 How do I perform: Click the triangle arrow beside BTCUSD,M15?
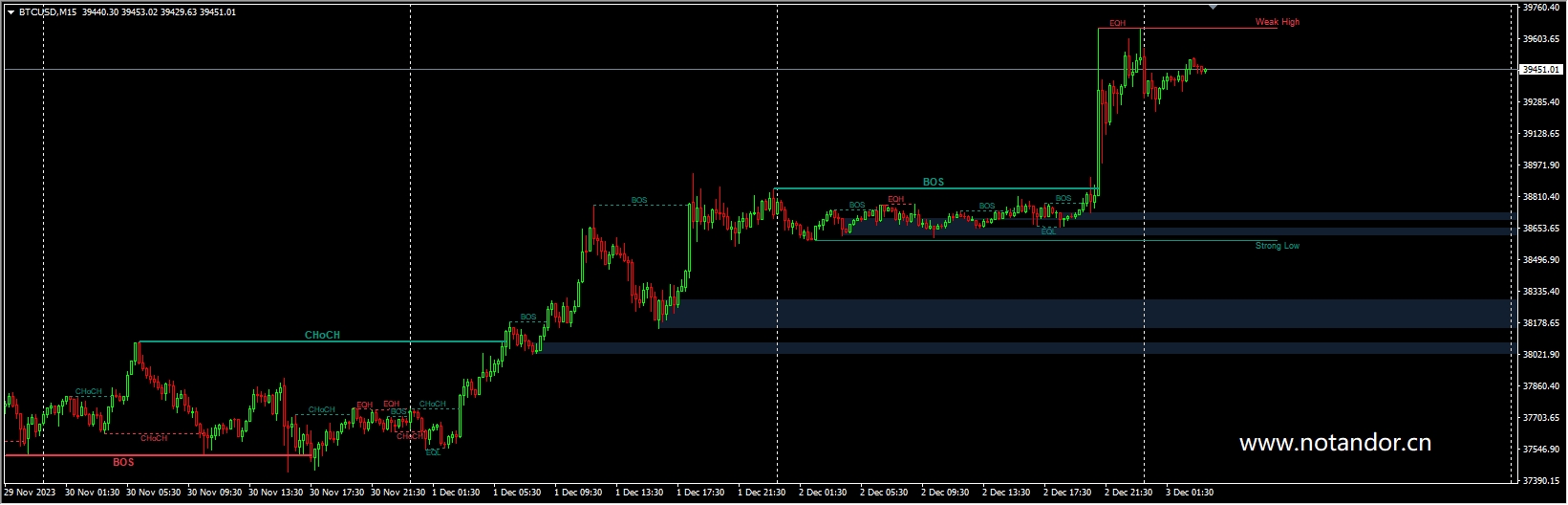11,12
